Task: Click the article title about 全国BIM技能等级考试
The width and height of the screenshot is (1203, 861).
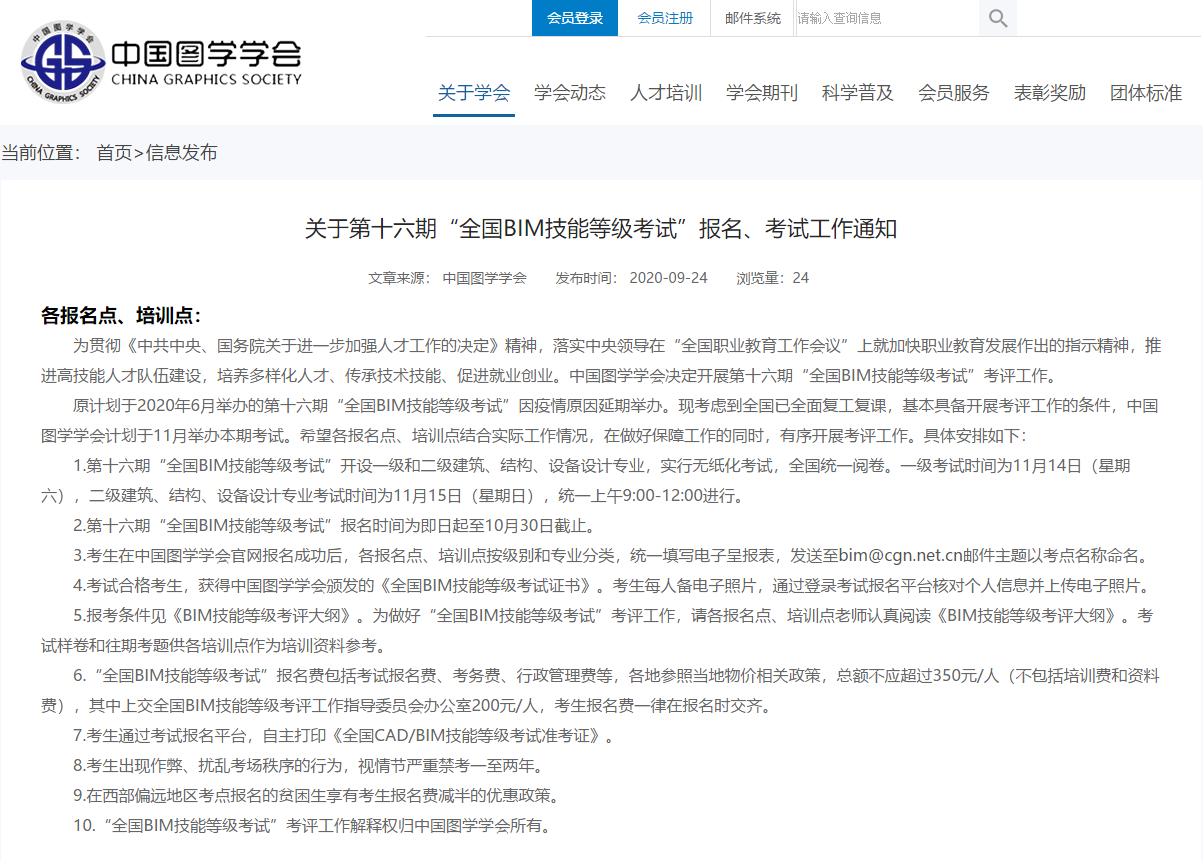Action: 601,229
